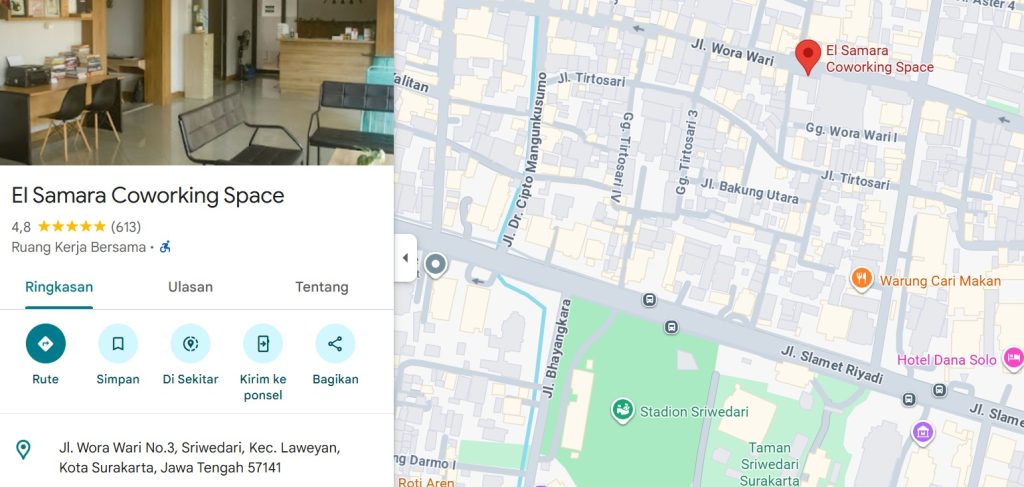Select the bus stop icon near Stadion Sriwedari
This screenshot has width=1024, height=487.
[x=671, y=327]
